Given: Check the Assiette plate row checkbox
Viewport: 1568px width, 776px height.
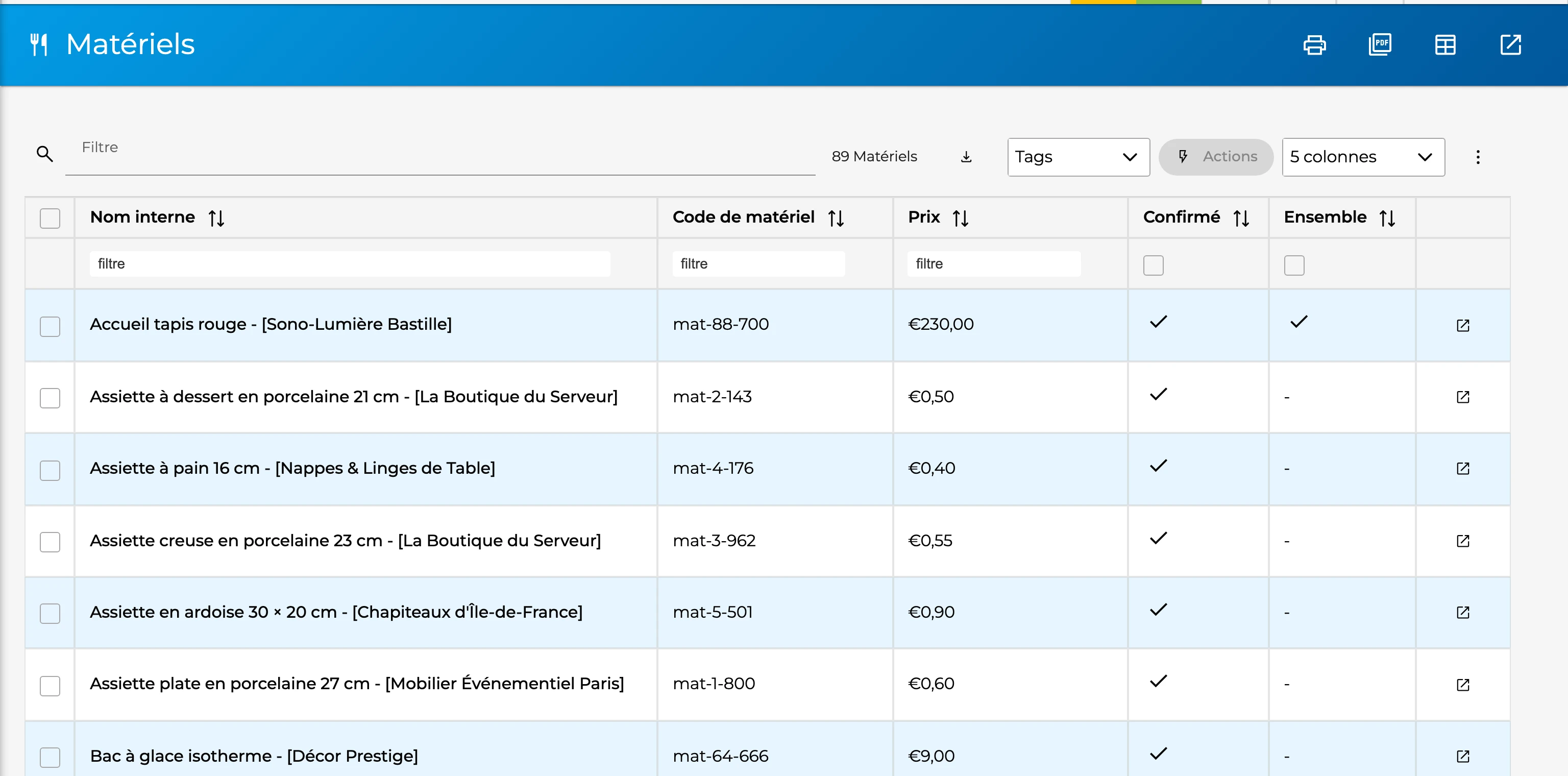Looking at the screenshot, I should 50,686.
